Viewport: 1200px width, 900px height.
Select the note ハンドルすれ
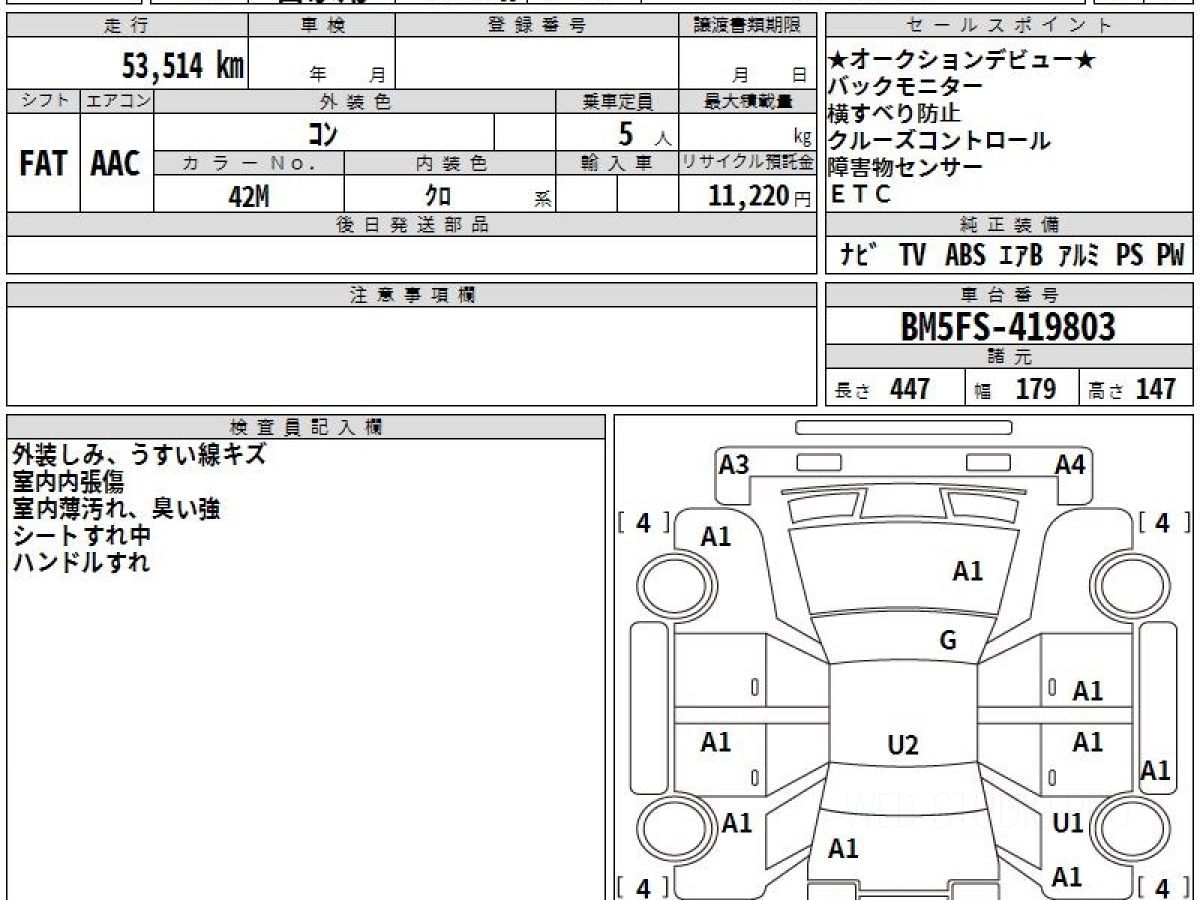tap(82, 563)
